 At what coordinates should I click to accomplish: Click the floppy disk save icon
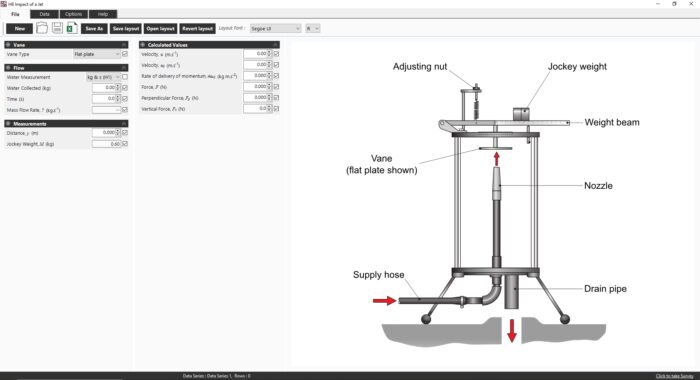click(57, 28)
